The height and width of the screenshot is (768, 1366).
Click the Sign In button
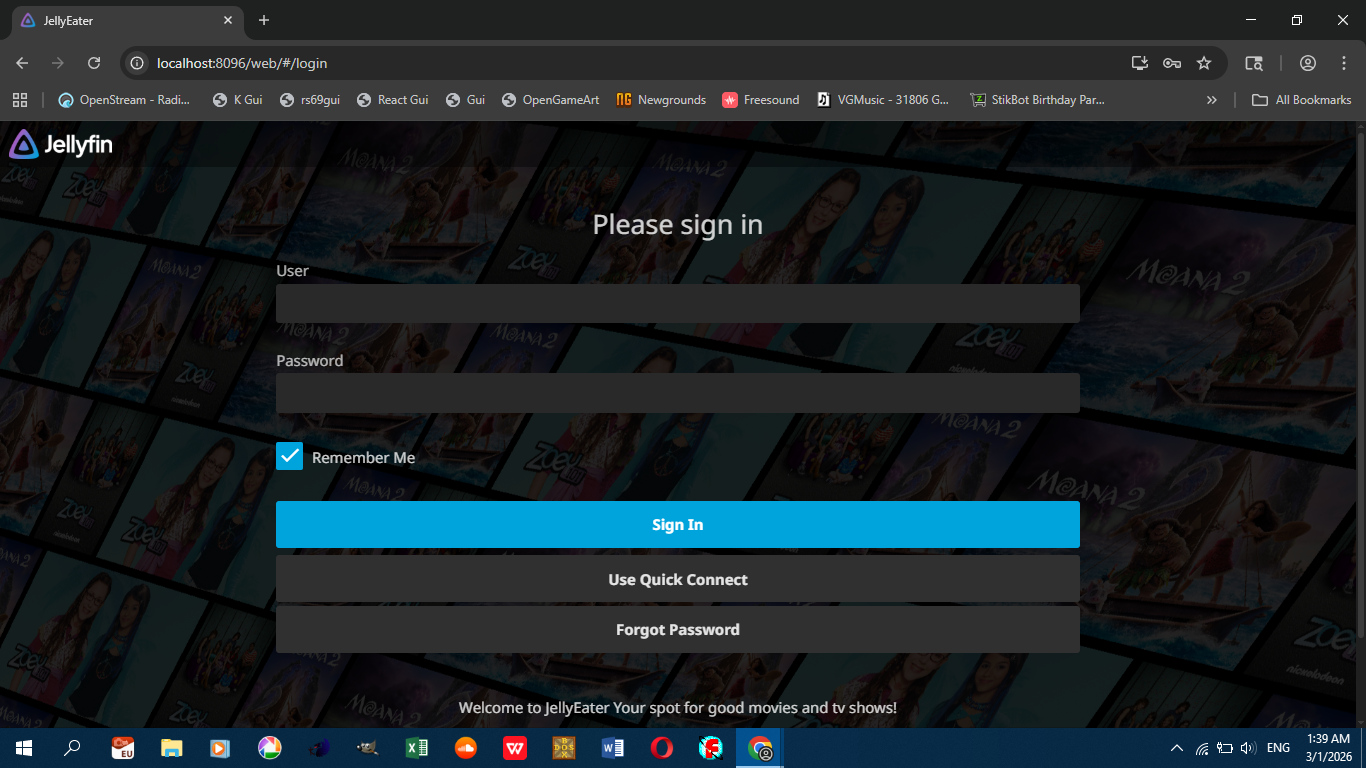click(678, 524)
